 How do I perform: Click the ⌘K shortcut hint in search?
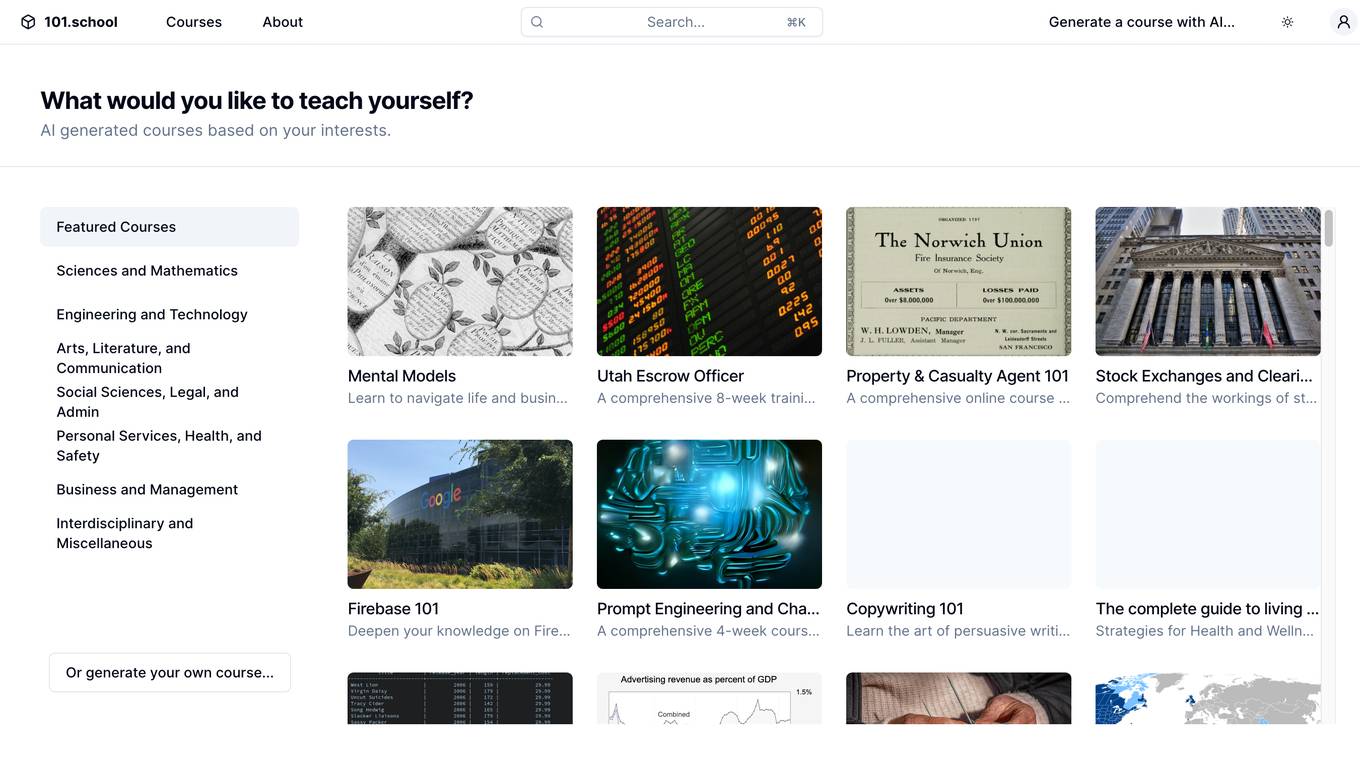click(796, 22)
